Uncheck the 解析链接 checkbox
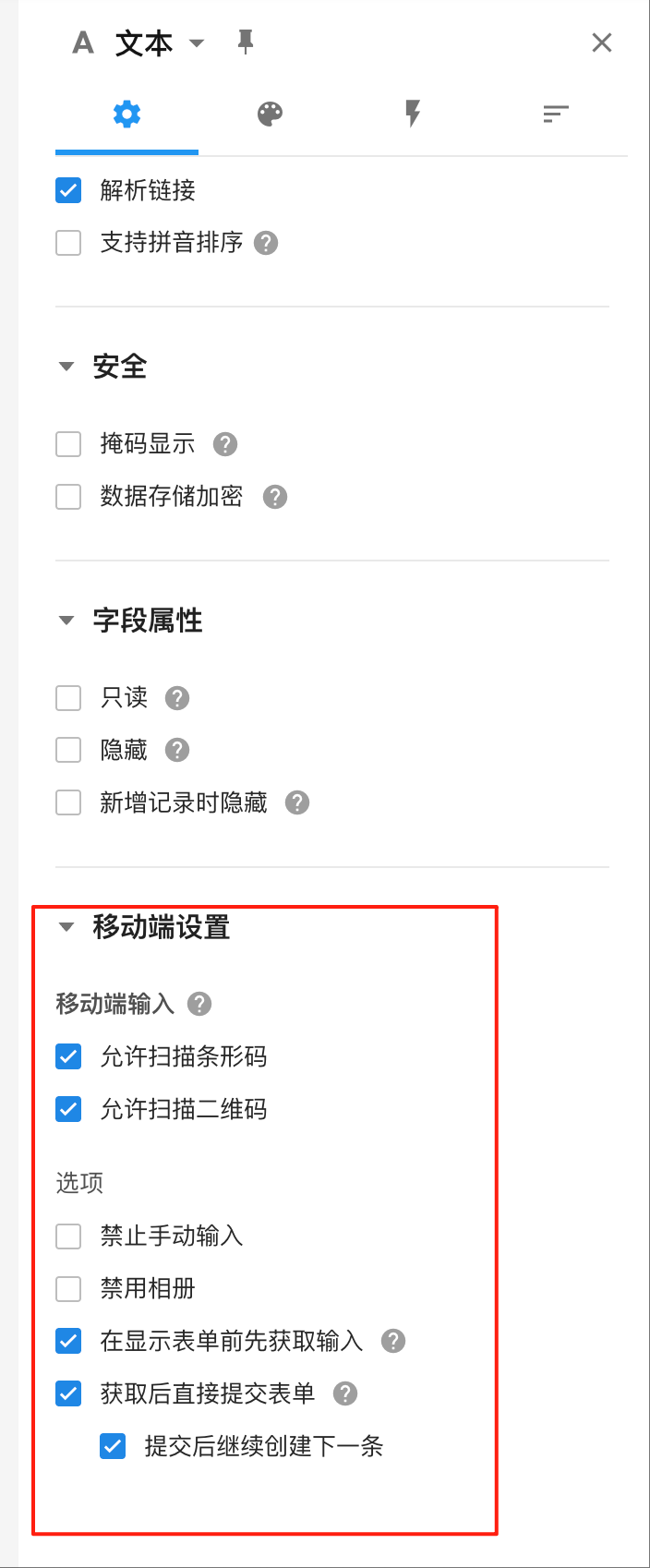 click(x=68, y=191)
